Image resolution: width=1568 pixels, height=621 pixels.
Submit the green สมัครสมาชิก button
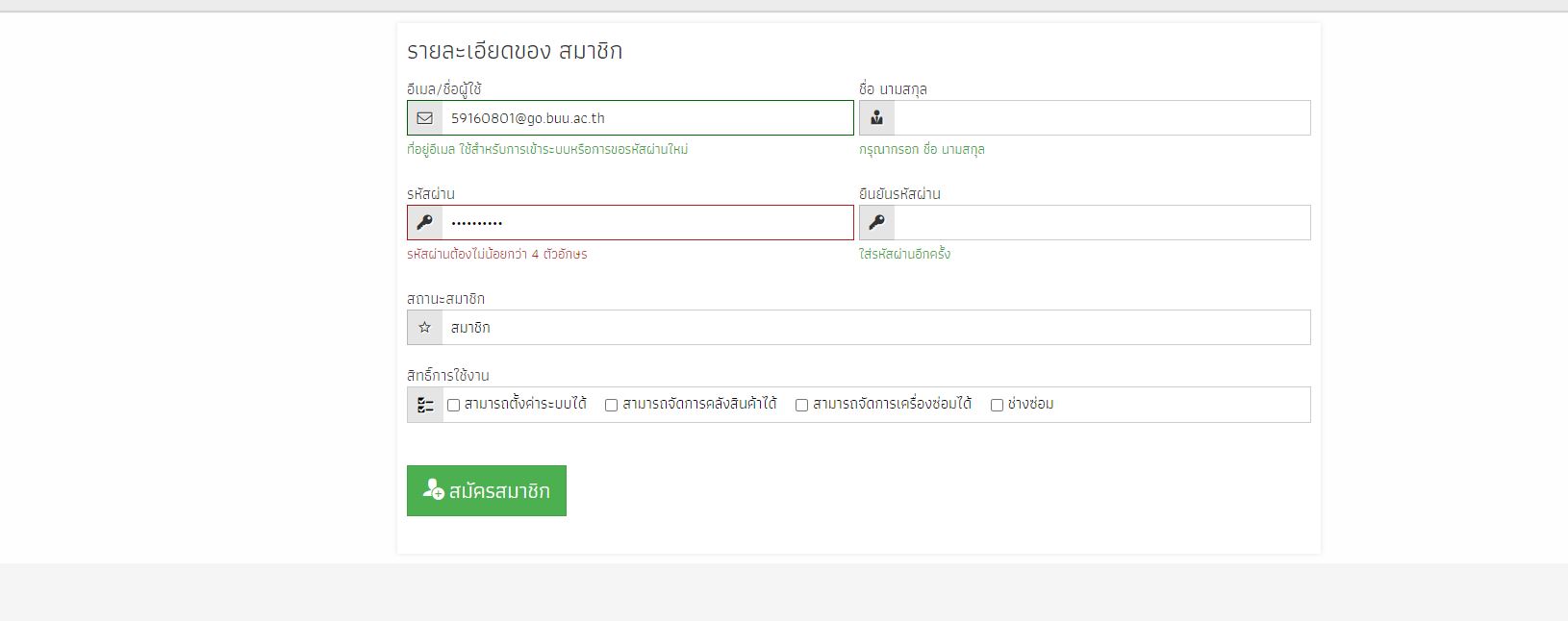tap(487, 490)
